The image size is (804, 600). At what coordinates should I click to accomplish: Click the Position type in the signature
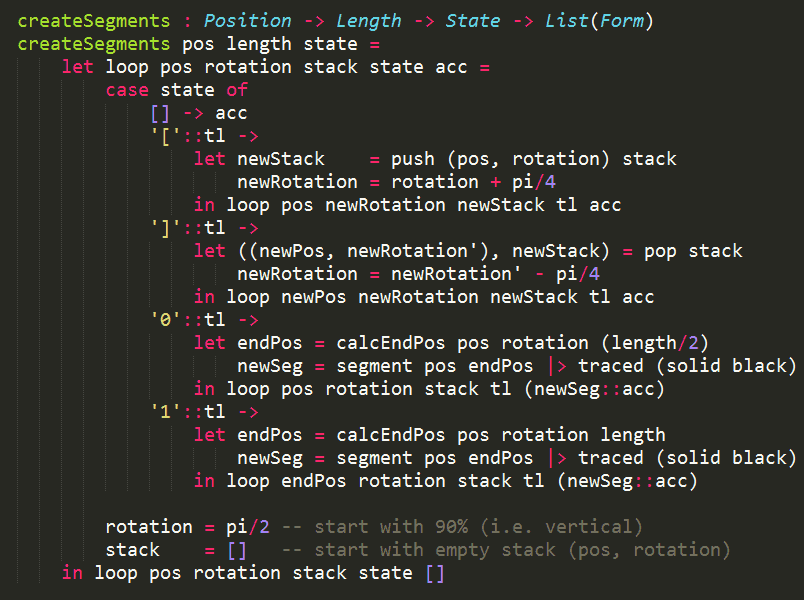(248, 20)
